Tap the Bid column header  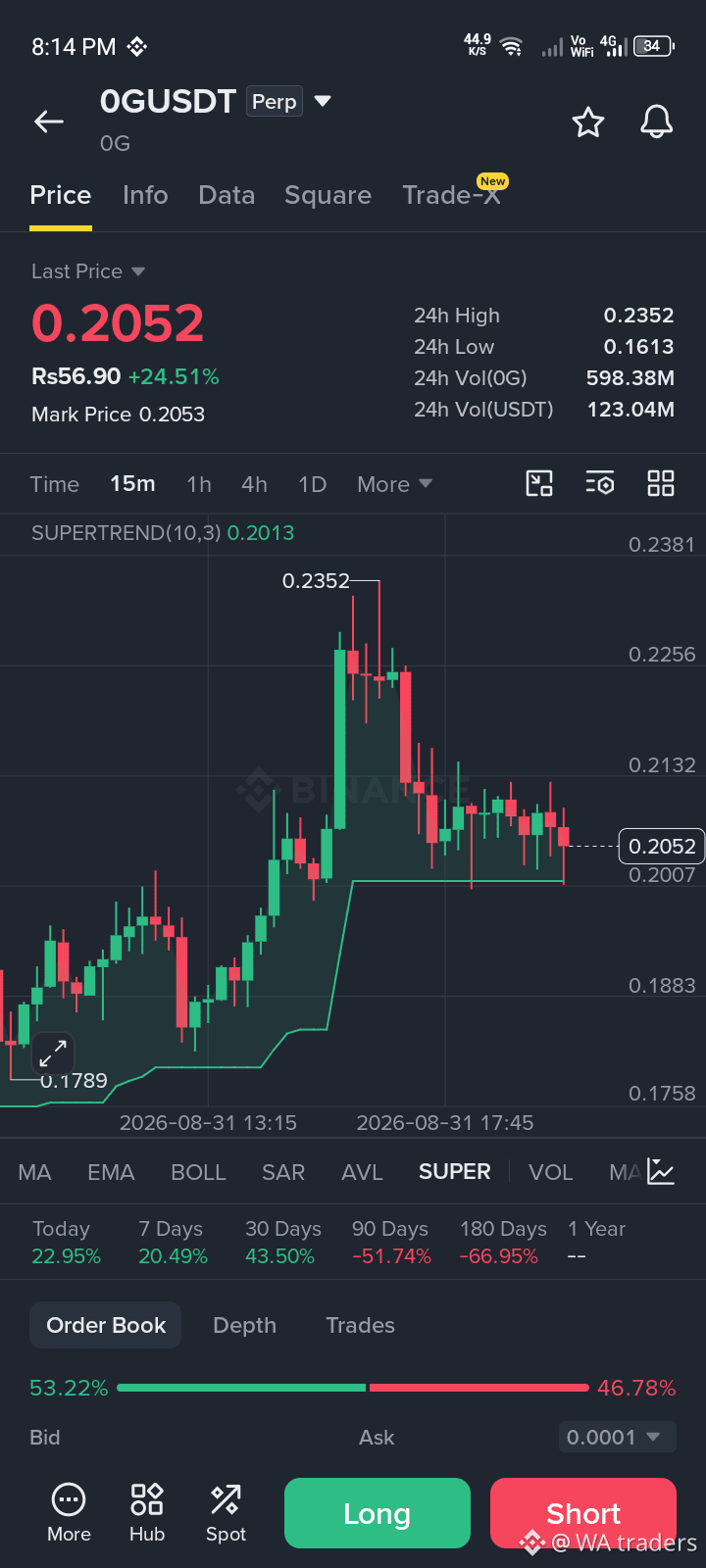(x=45, y=1438)
